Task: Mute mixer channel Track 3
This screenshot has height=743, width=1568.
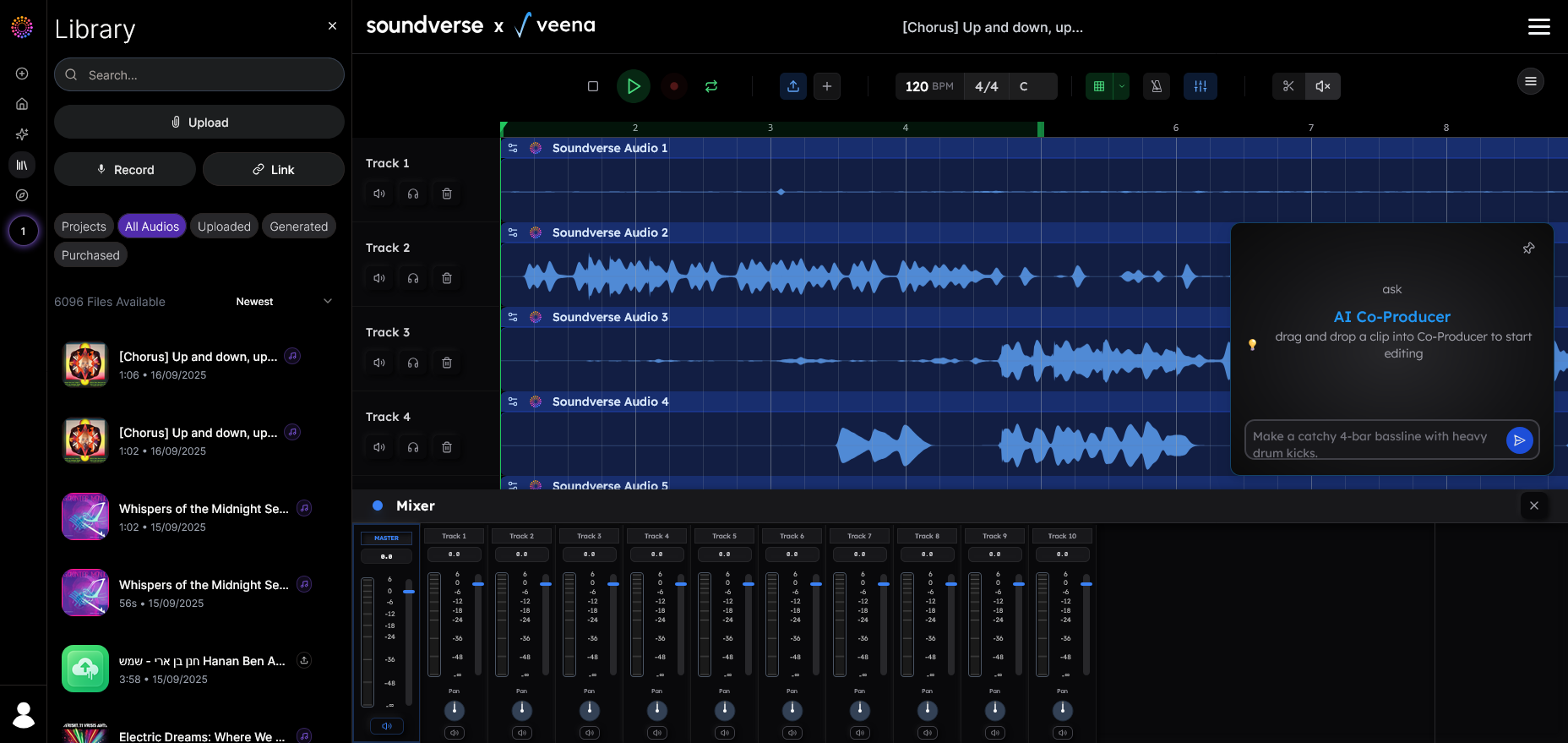Action: pos(590,733)
